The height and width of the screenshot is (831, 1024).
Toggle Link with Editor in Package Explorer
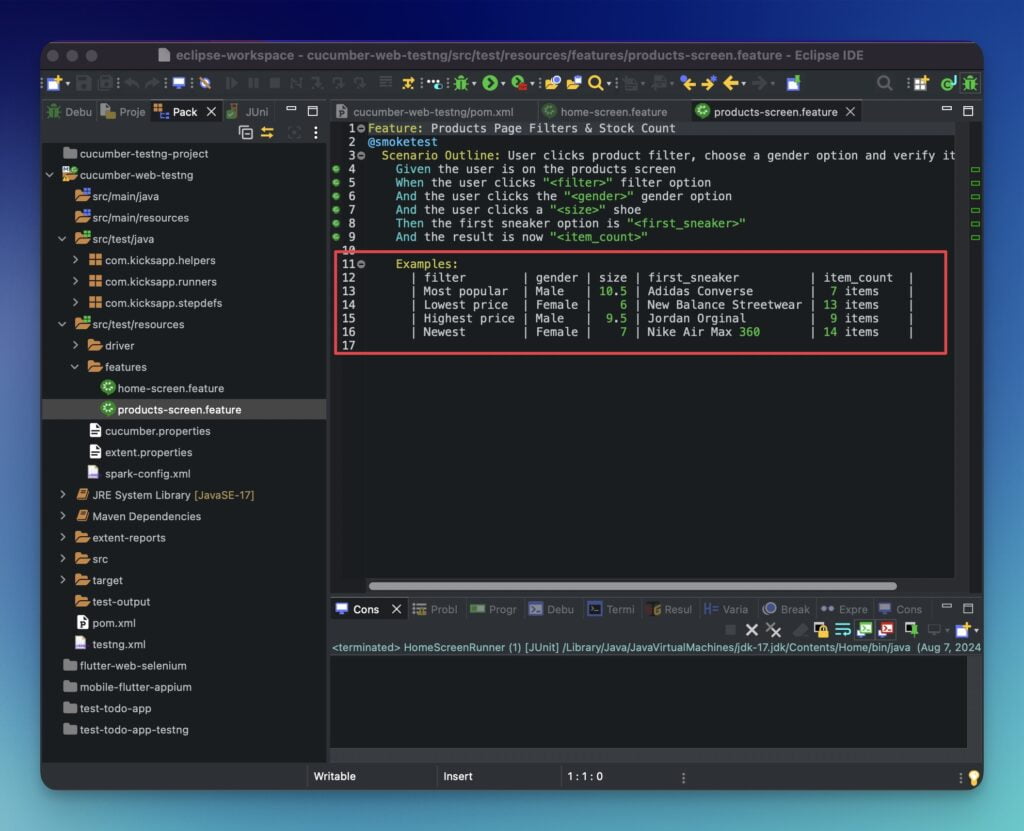pyautogui.click(x=267, y=133)
